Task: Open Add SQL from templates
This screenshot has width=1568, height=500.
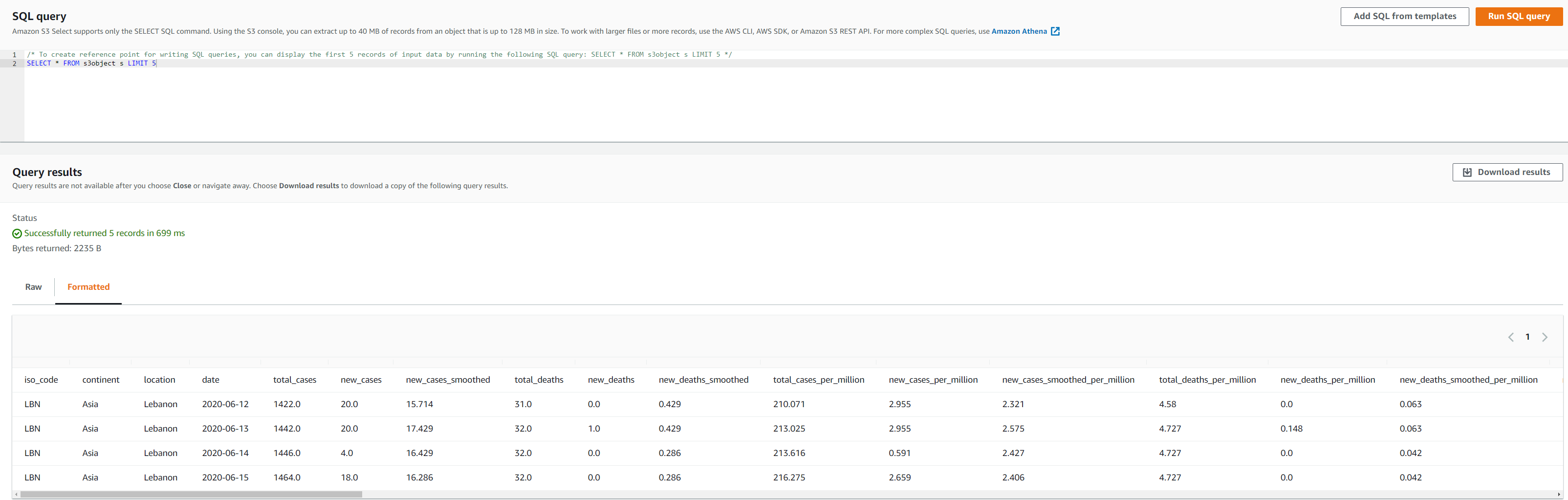Action: click(x=1404, y=17)
